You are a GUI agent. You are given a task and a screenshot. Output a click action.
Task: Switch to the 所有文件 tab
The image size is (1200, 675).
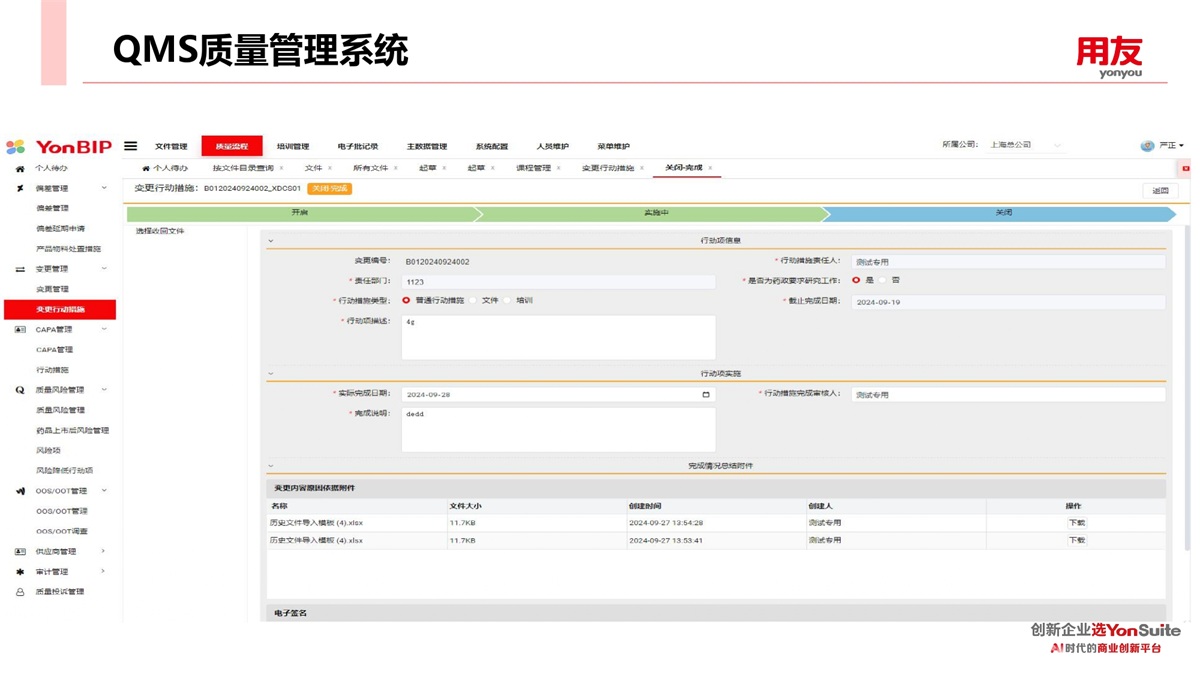370,168
